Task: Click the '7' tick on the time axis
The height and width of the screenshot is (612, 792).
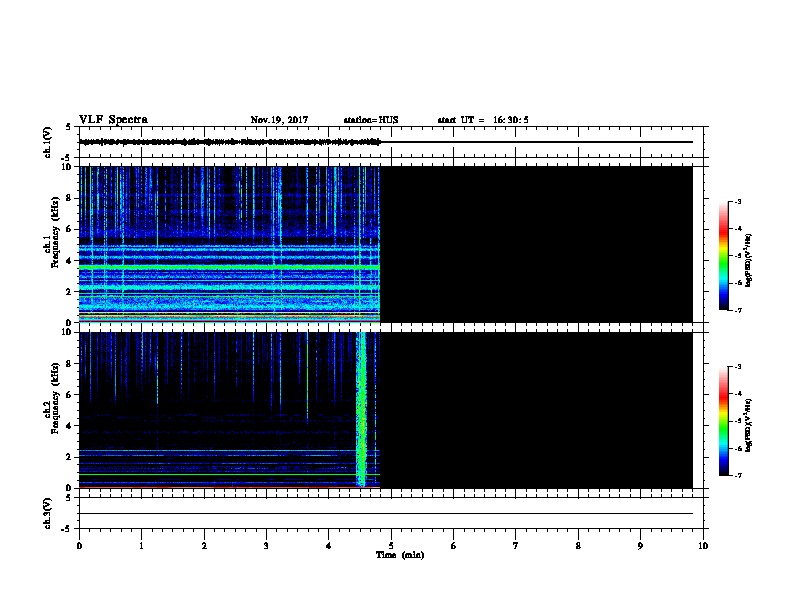Action: pyautogui.click(x=516, y=545)
